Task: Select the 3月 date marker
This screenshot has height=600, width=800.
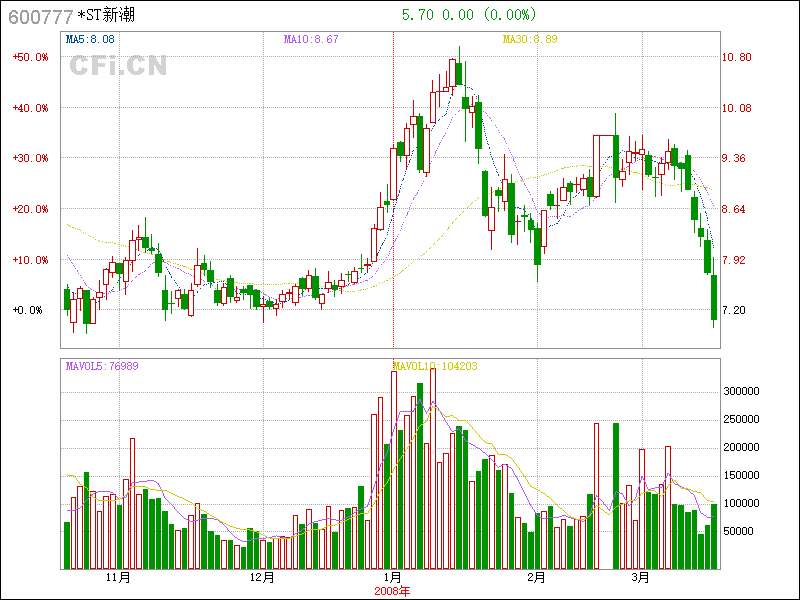Action: pos(641,578)
